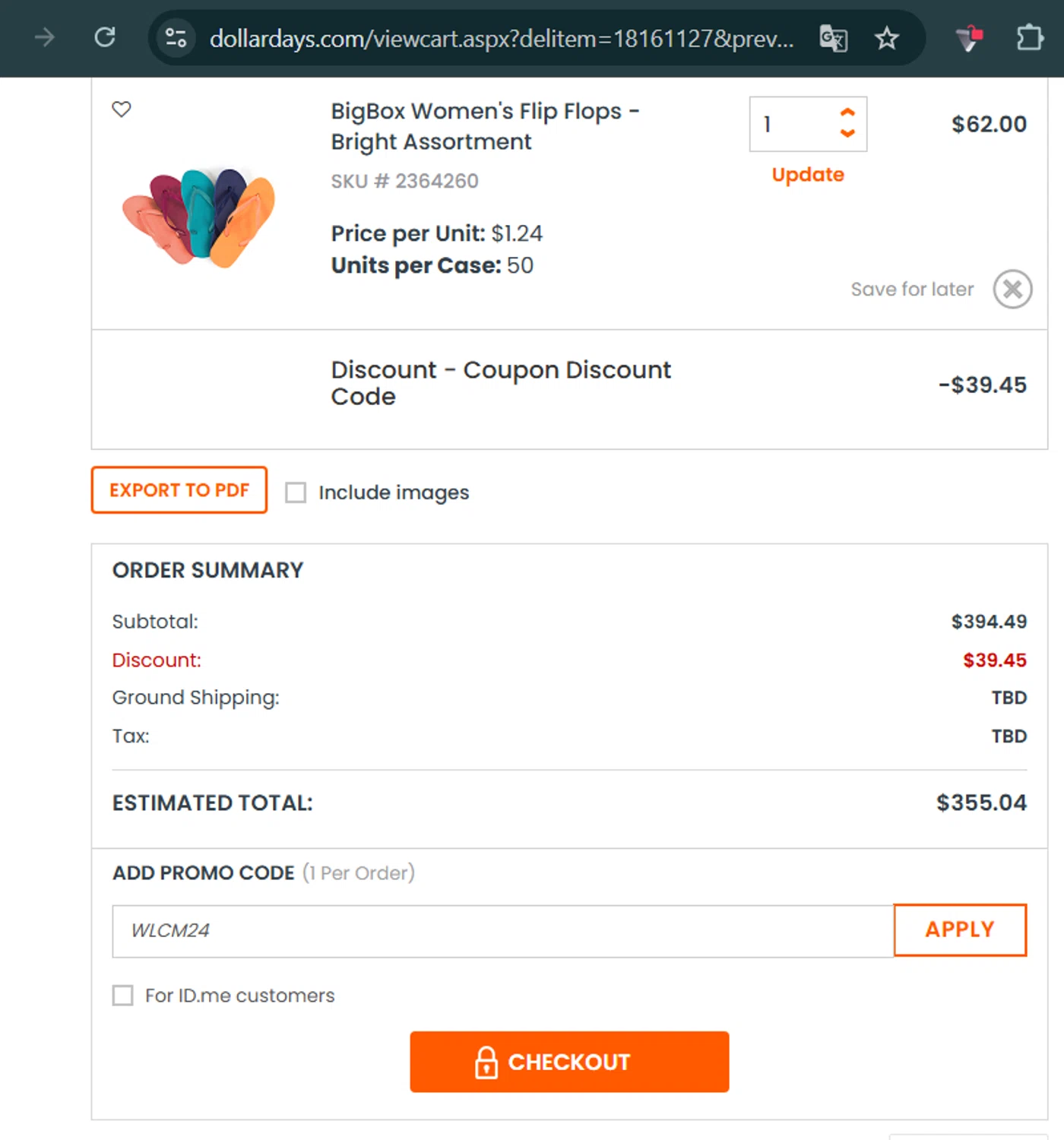
Task: Decrease flip flops quantity with down arrow
Action: pyautogui.click(x=847, y=134)
